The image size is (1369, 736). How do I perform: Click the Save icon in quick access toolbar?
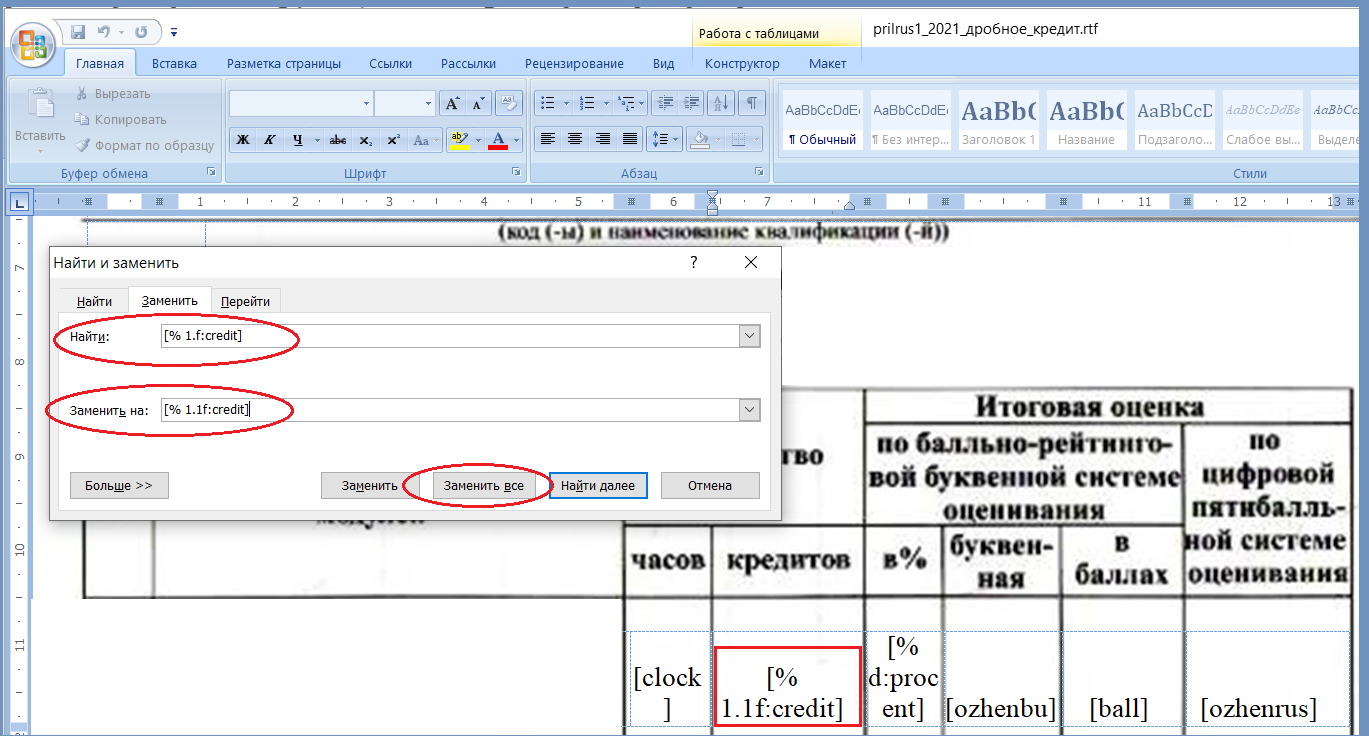pos(79,32)
